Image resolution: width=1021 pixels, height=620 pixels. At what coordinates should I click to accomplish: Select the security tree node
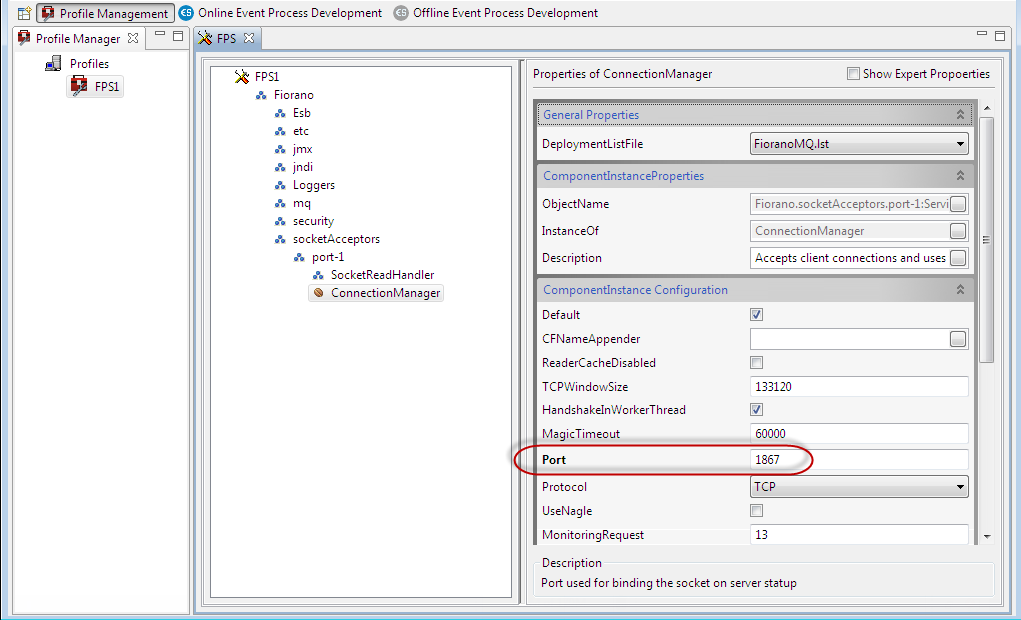pyautogui.click(x=313, y=221)
